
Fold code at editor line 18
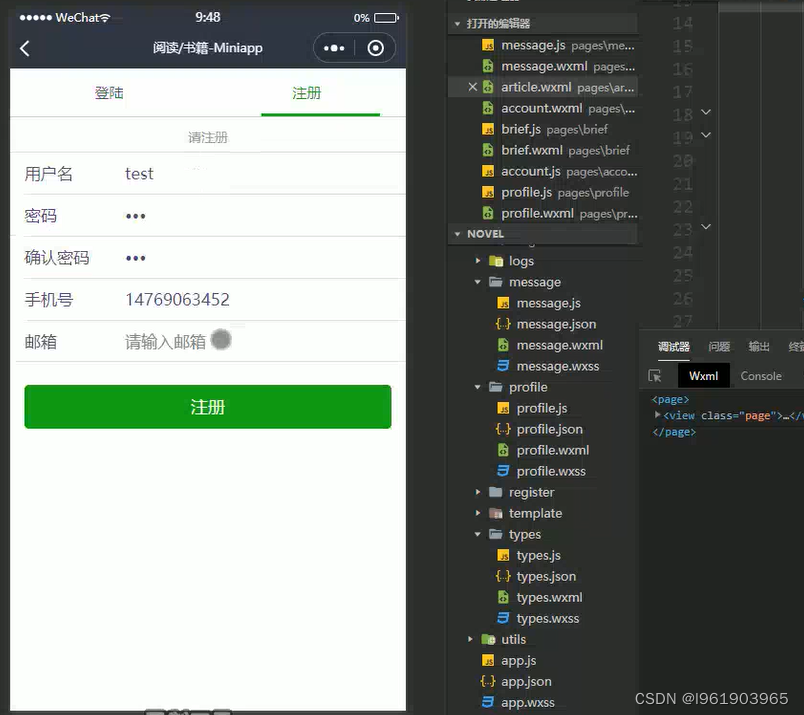click(706, 112)
